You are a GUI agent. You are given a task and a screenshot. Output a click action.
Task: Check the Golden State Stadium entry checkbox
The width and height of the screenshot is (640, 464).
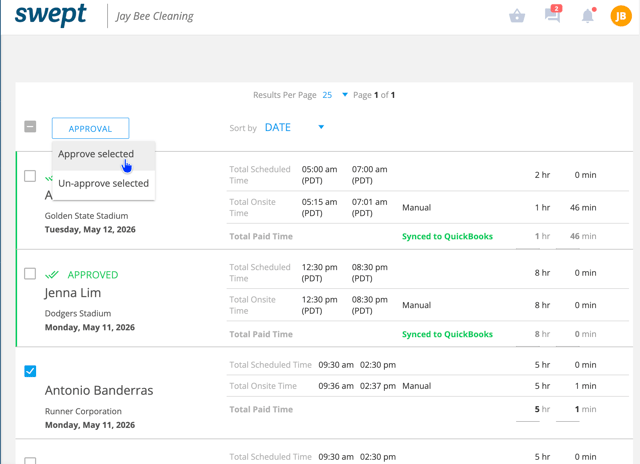point(30,176)
